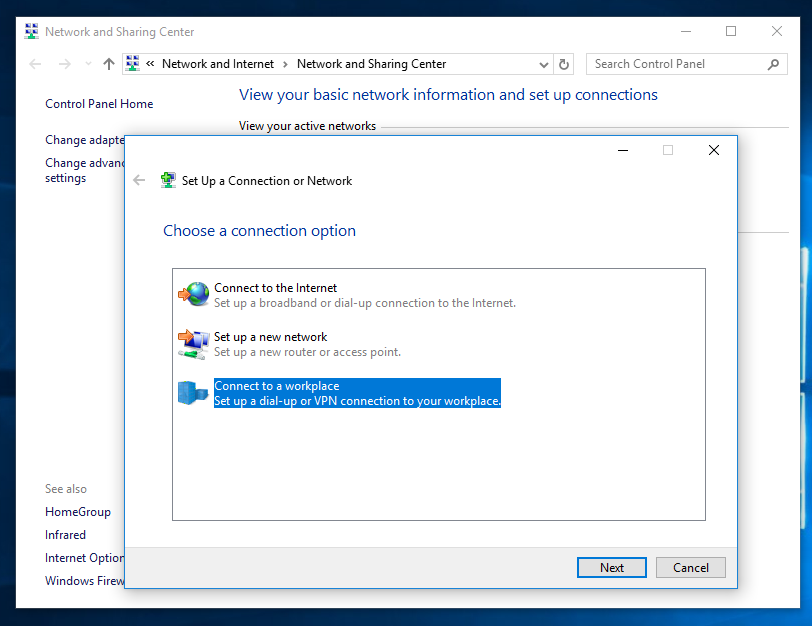
Task: Minimize the Network and Sharing Center window
Action: click(x=686, y=32)
